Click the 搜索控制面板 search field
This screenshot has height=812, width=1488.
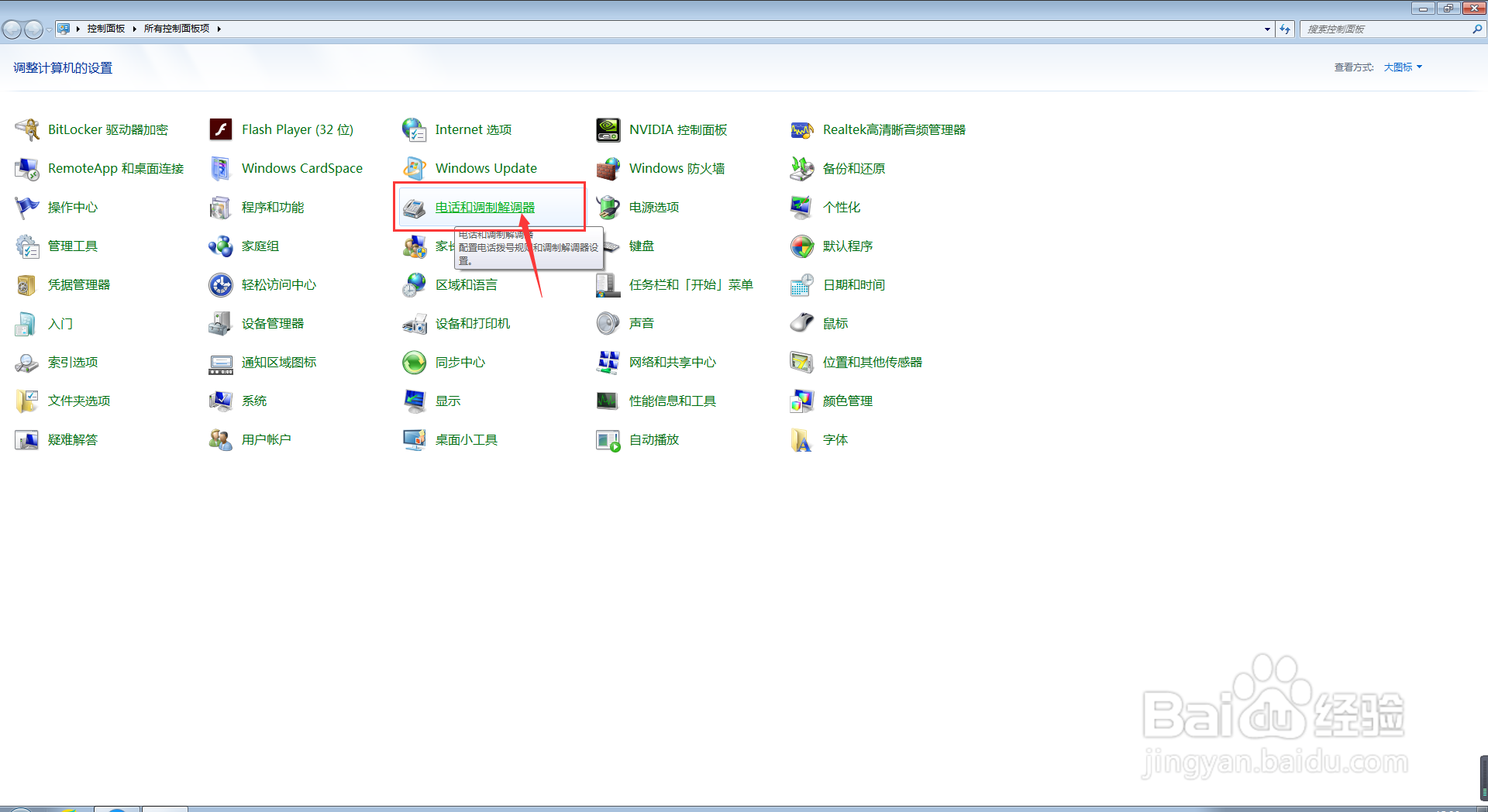coord(1387,29)
